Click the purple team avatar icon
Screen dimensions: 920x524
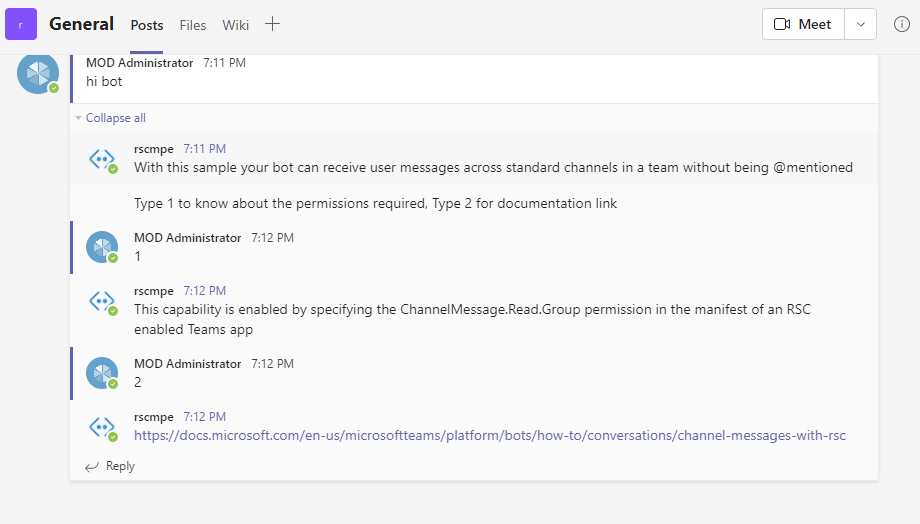point(21,24)
